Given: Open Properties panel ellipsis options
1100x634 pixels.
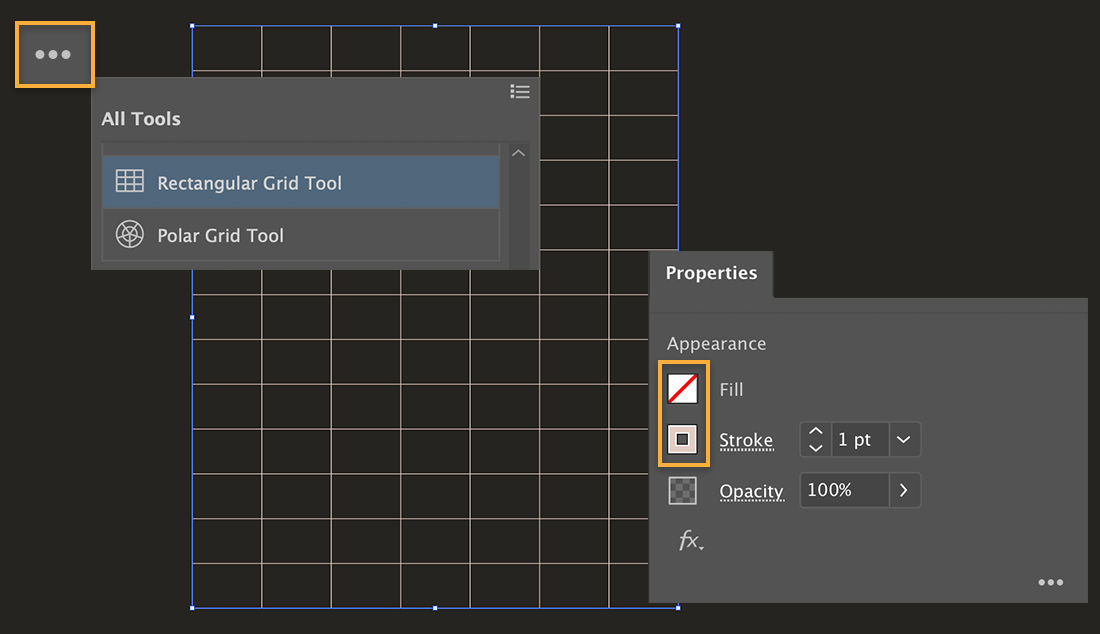Looking at the screenshot, I should 1050,582.
